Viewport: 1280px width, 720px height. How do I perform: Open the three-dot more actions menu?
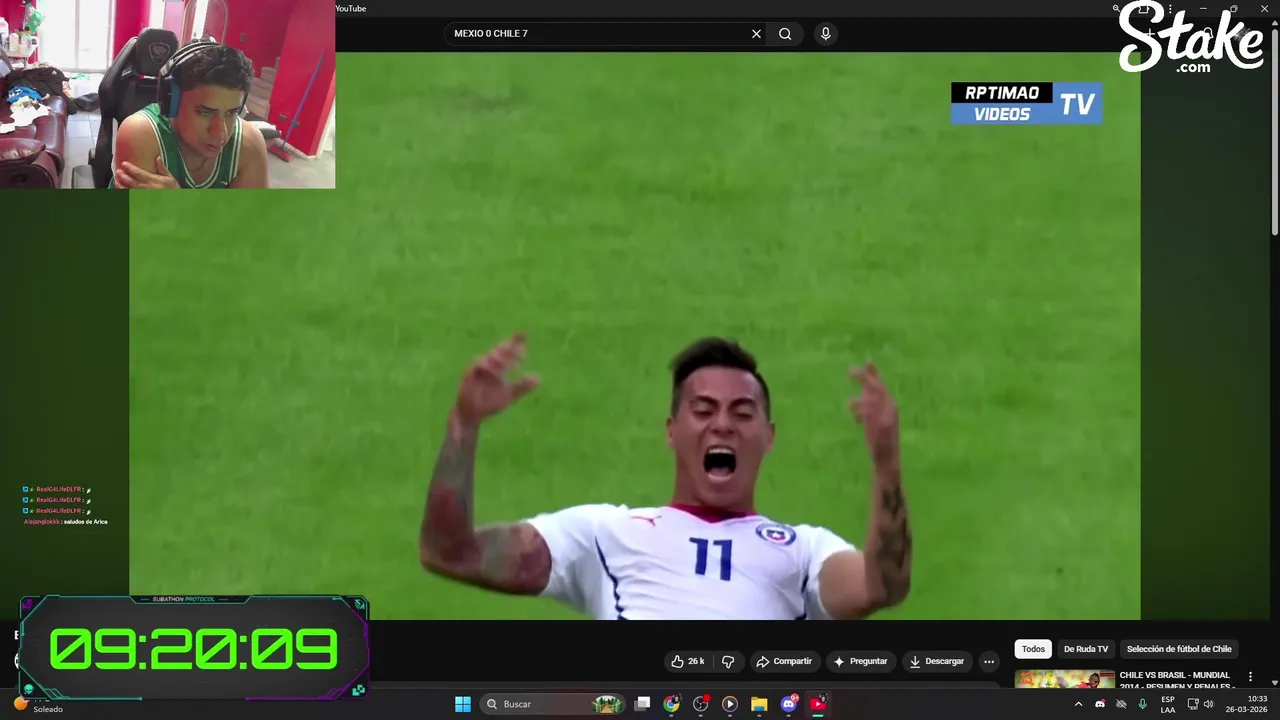[989, 661]
